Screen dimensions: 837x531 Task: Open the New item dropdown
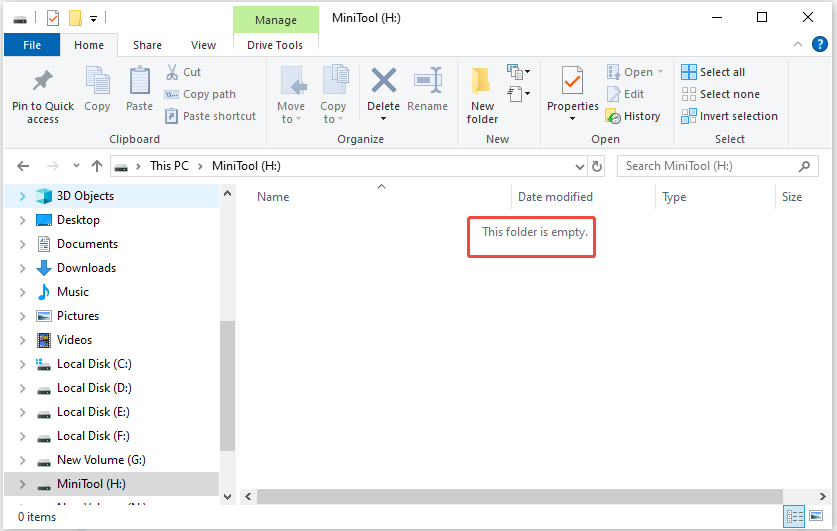click(518, 72)
